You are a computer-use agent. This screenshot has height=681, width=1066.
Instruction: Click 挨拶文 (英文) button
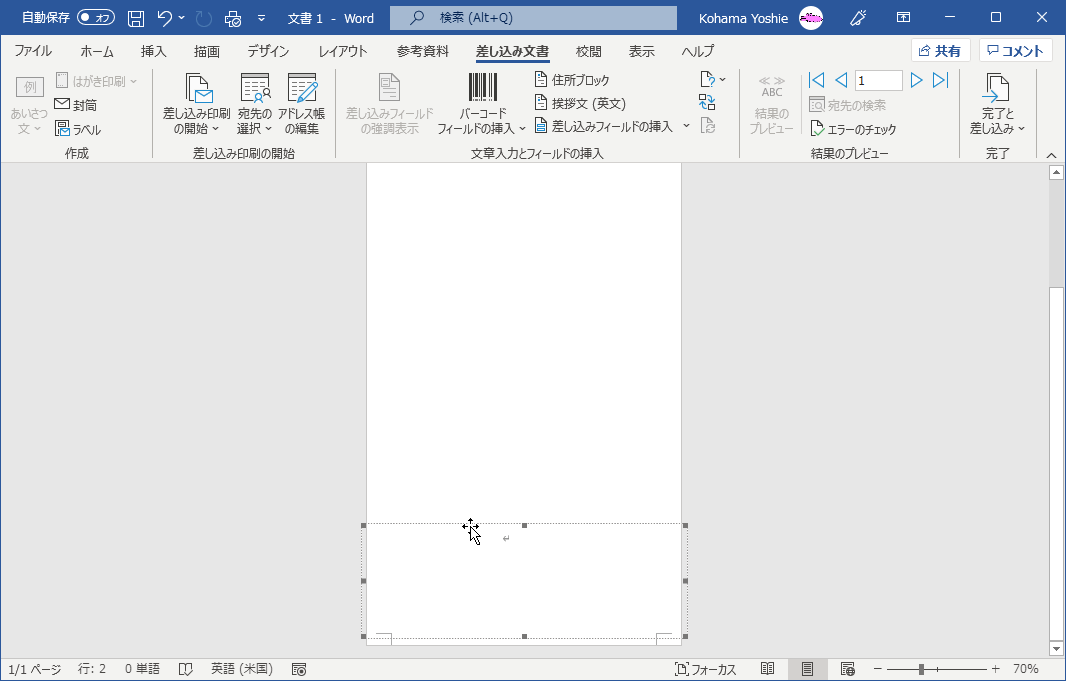[x=580, y=103]
